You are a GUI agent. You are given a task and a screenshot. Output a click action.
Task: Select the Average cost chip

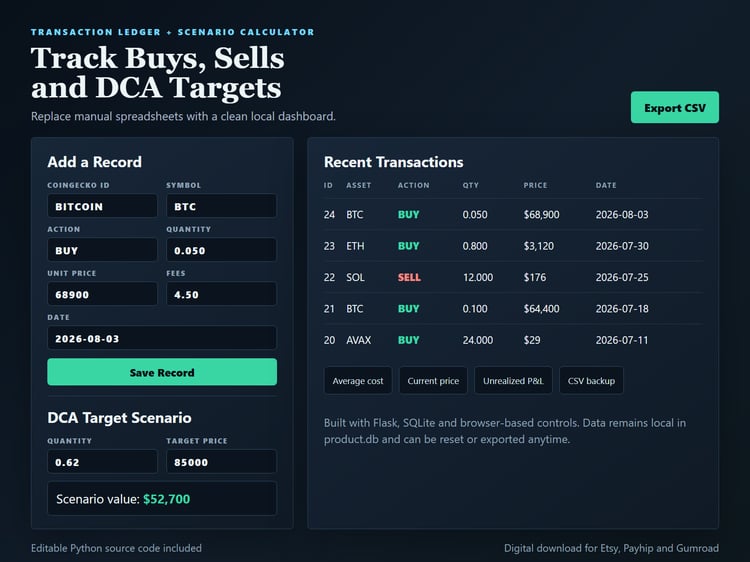pos(358,381)
